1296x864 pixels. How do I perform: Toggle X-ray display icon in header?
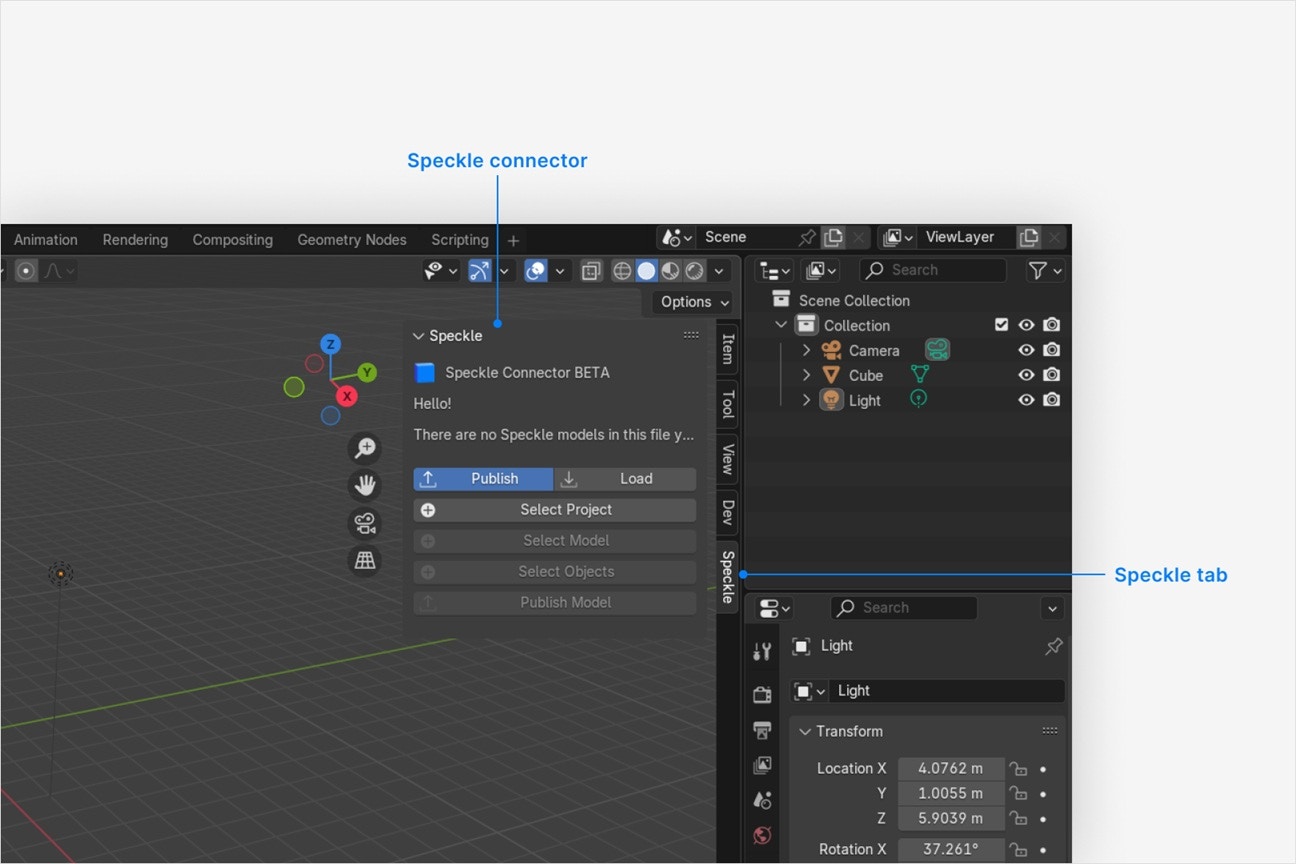[x=591, y=271]
